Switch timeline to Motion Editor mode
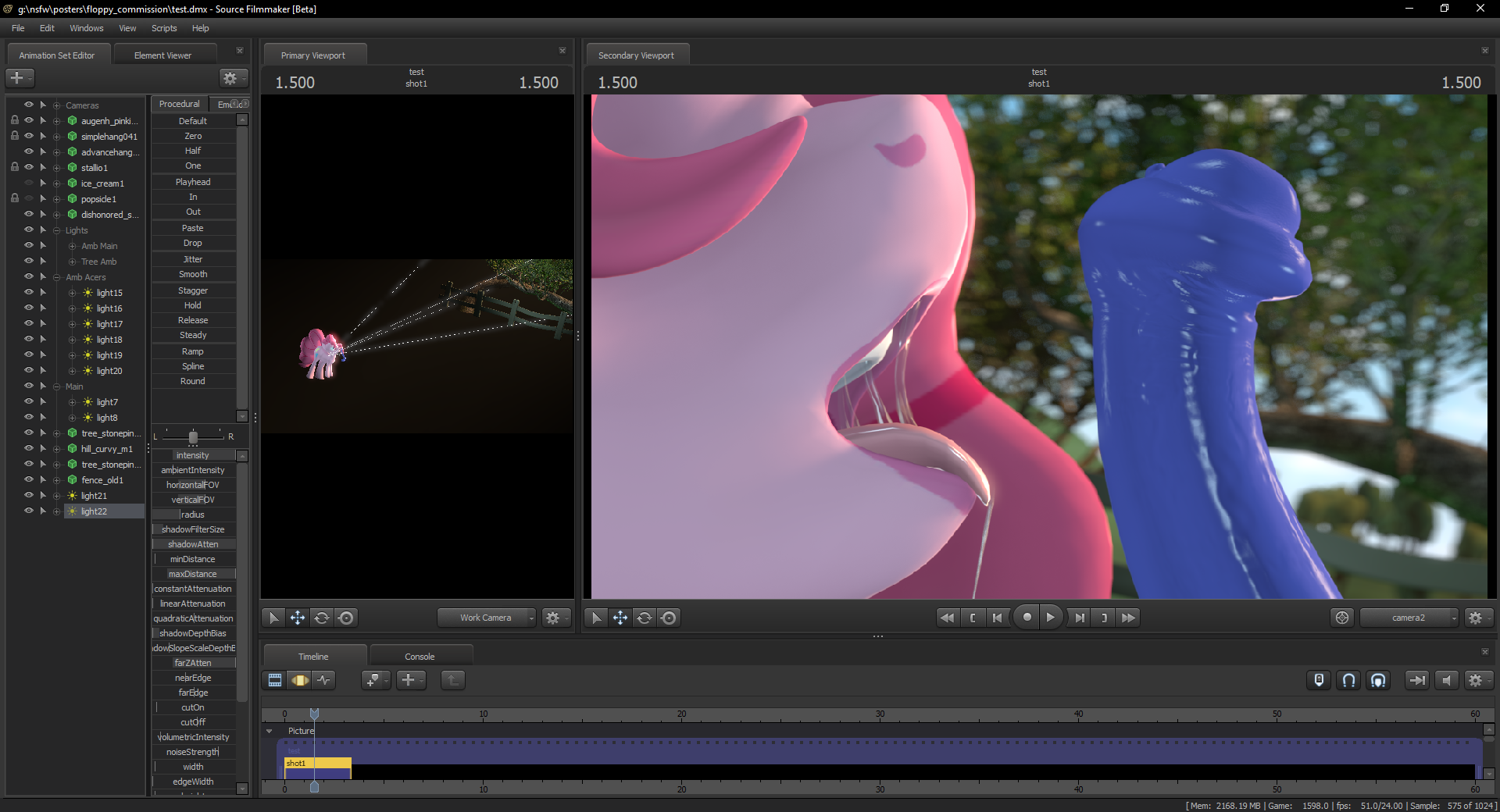 [300, 680]
